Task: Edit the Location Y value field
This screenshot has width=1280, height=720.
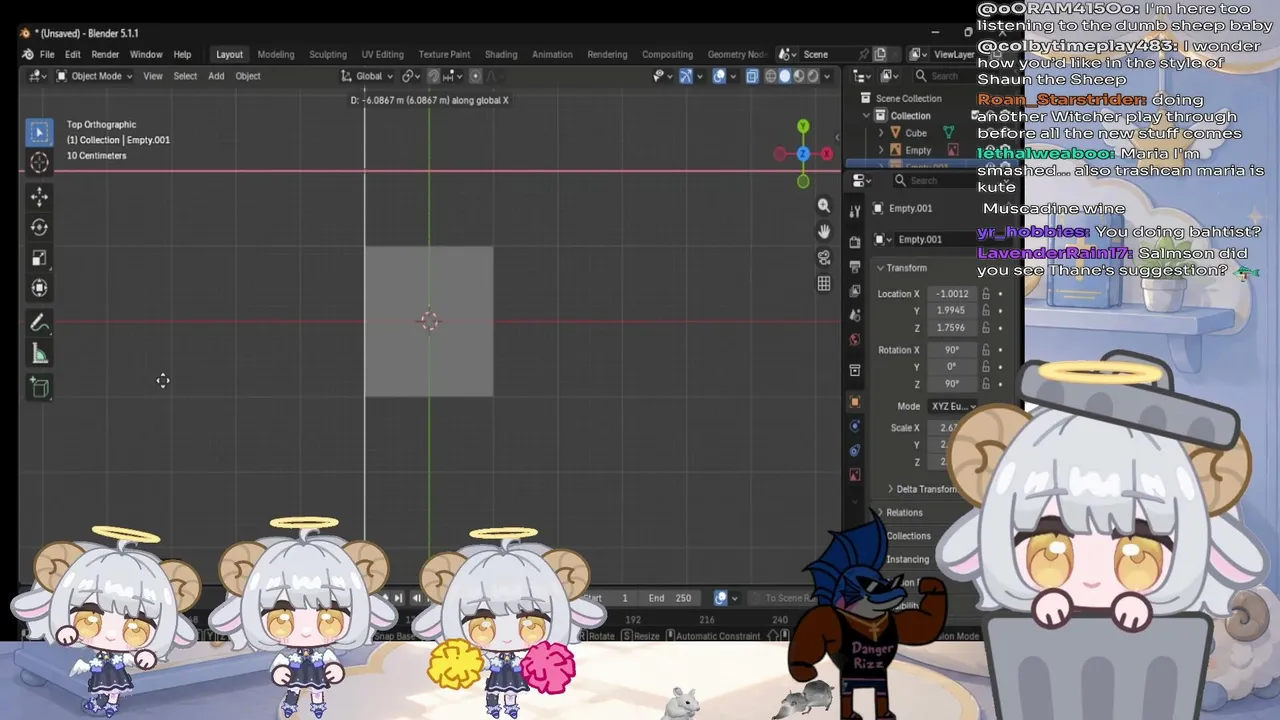Action: pos(951,310)
